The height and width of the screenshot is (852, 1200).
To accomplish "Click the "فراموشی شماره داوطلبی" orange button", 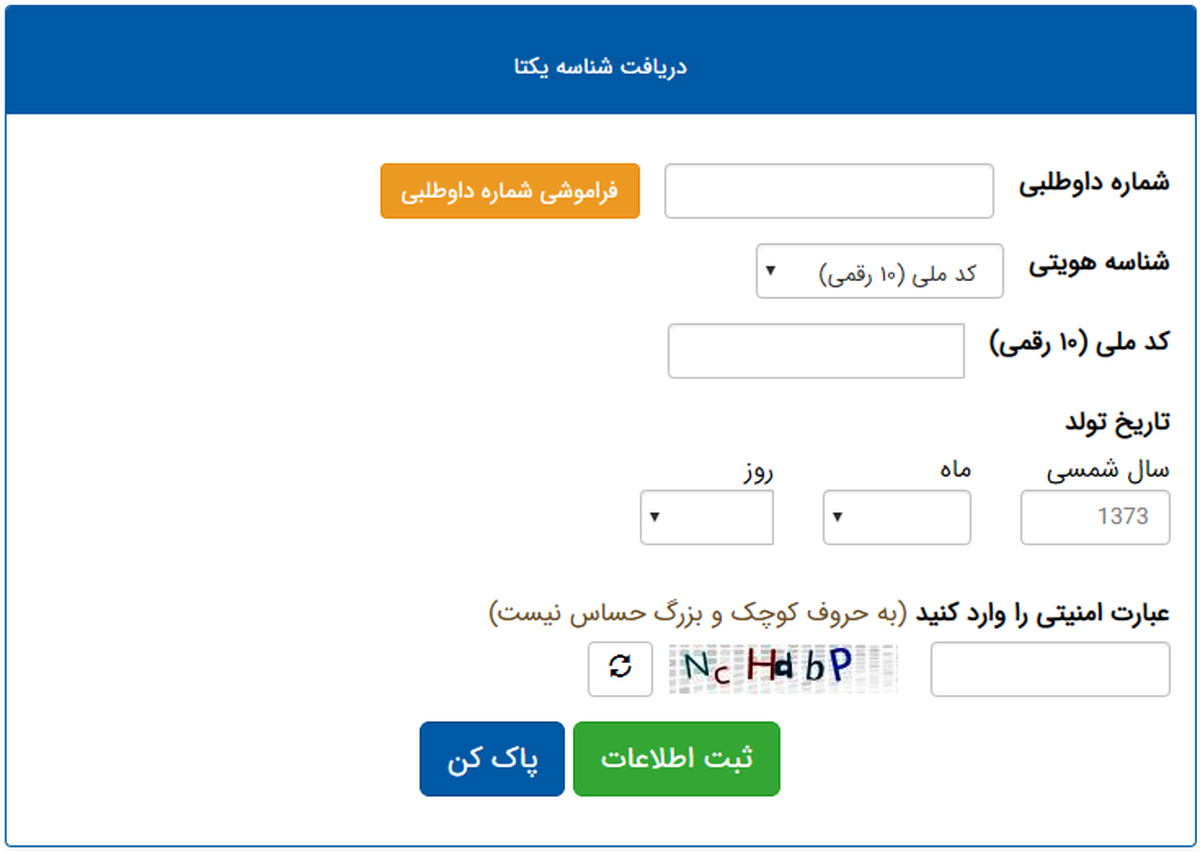I will click(510, 191).
